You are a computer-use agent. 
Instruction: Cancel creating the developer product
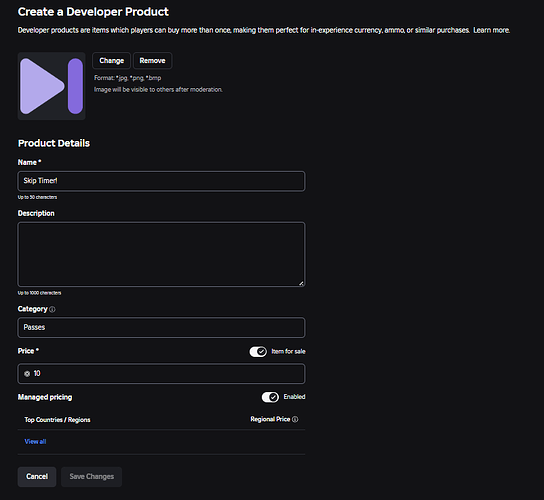coord(37,476)
